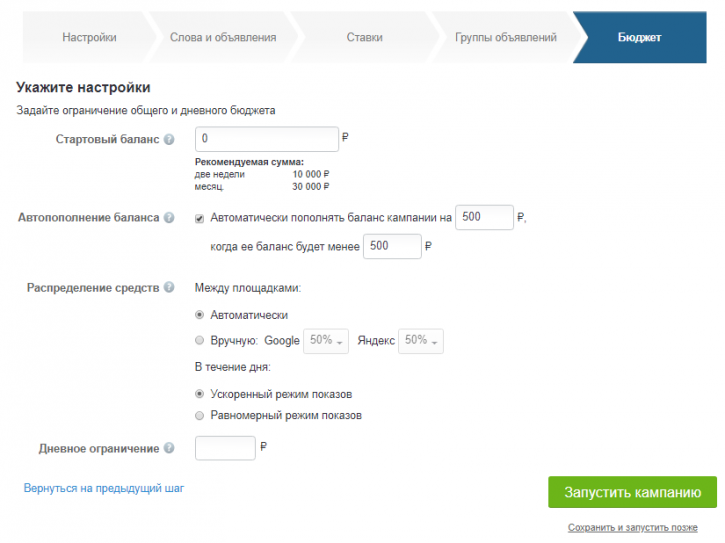The width and height of the screenshot is (725, 543).
Task: Show help for Распределение средств
Action: [169, 287]
